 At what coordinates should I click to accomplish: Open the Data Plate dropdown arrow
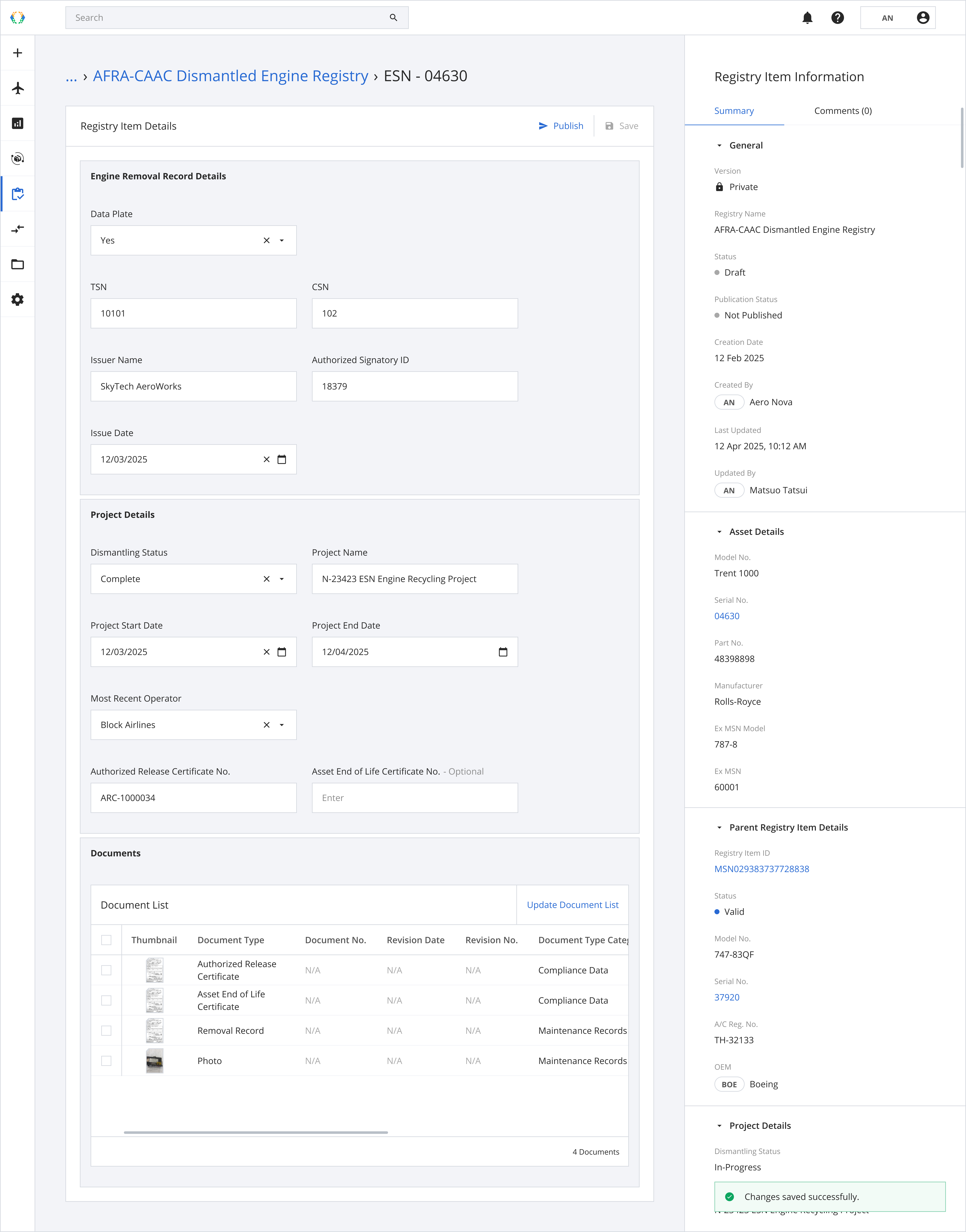pos(282,241)
